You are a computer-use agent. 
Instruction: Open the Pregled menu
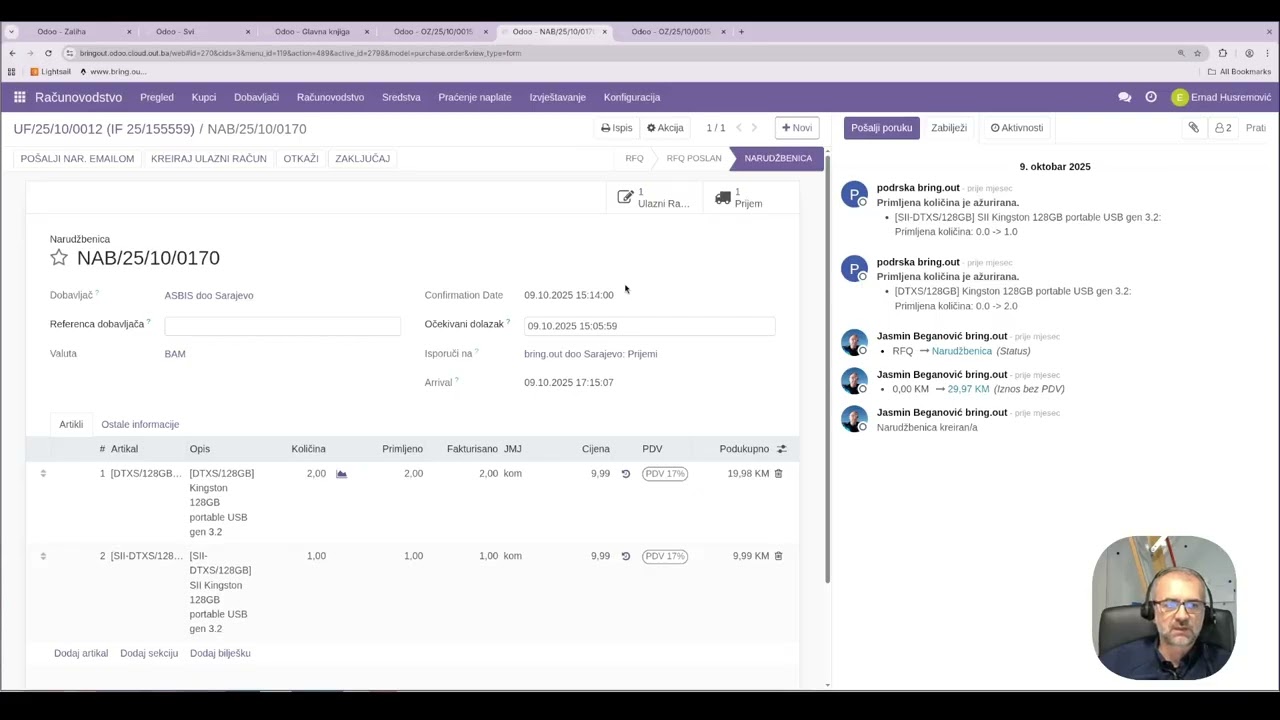157,97
